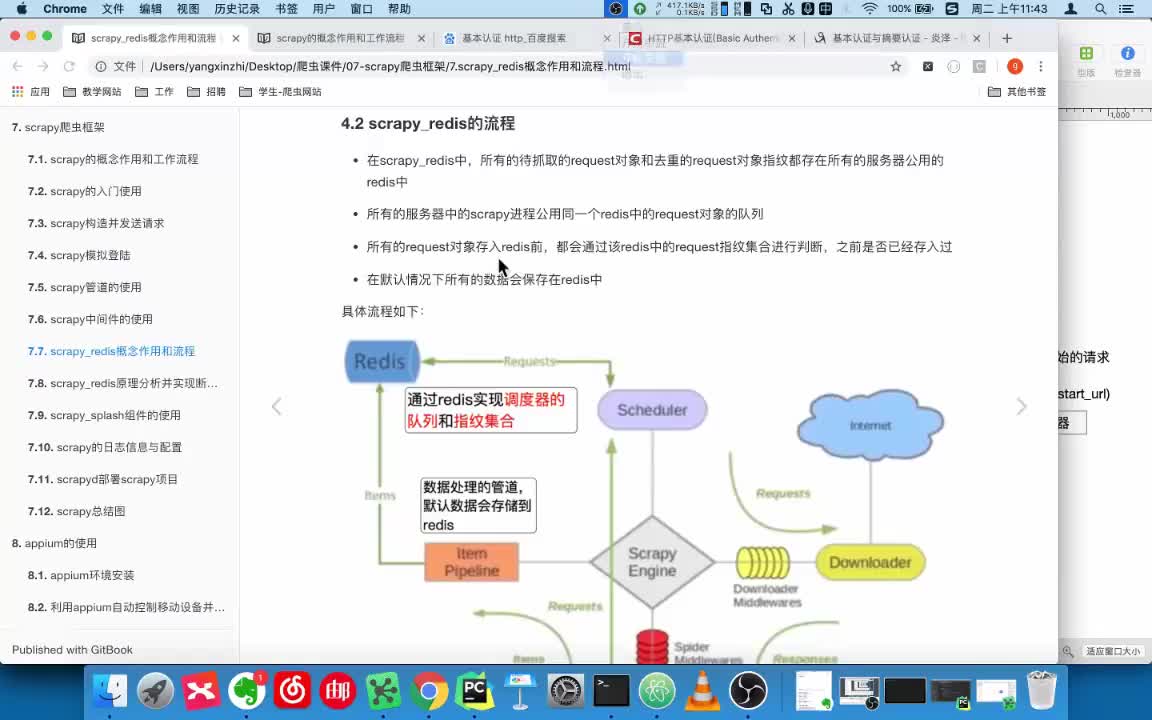The height and width of the screenshot is (720, 1152).
Task: Click the Published with GitBook link
Action: (x=72, y=650)
